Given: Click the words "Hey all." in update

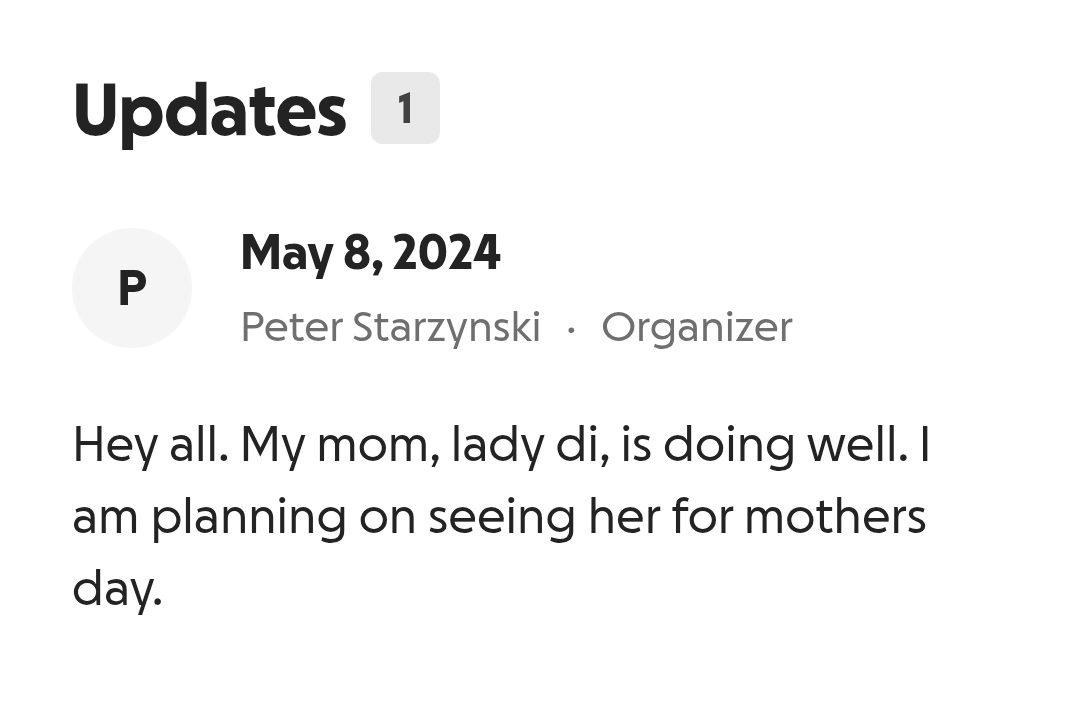Looking at the screenshot, I should [150, 445].
